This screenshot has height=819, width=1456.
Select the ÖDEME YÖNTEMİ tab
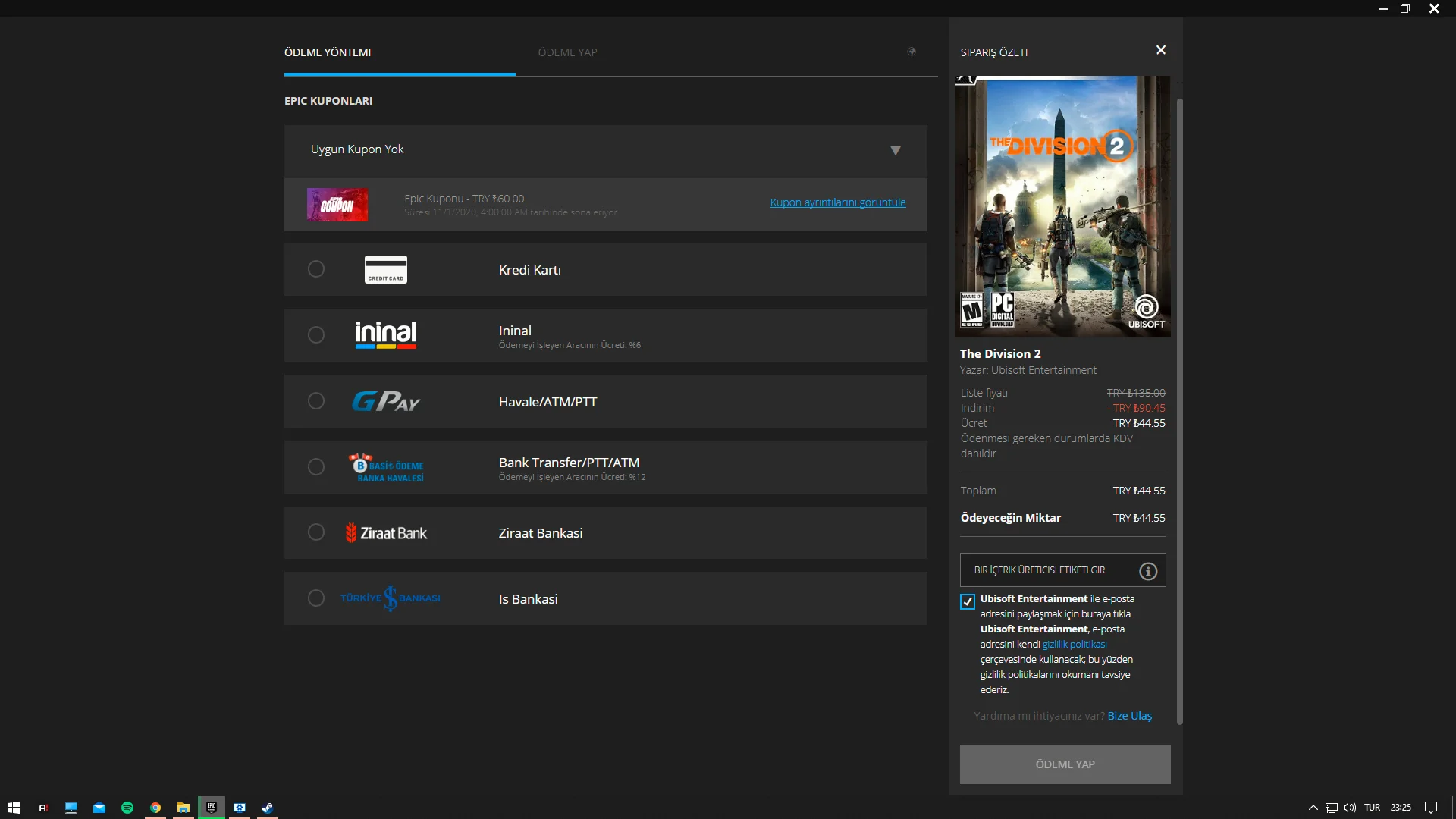pos(328,52)
